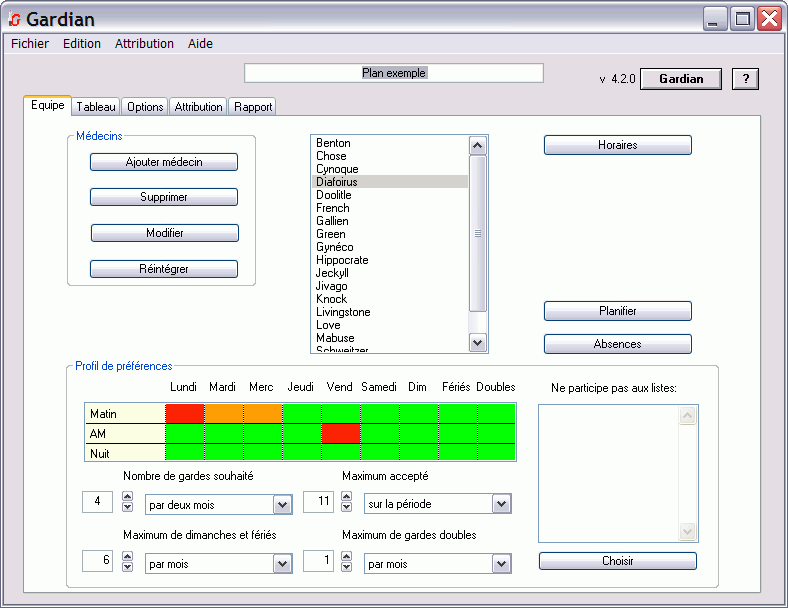This screenshot has width=788, height=608.
Task: Click green Samedi Nuit preference cell
Action: [380, 453]
